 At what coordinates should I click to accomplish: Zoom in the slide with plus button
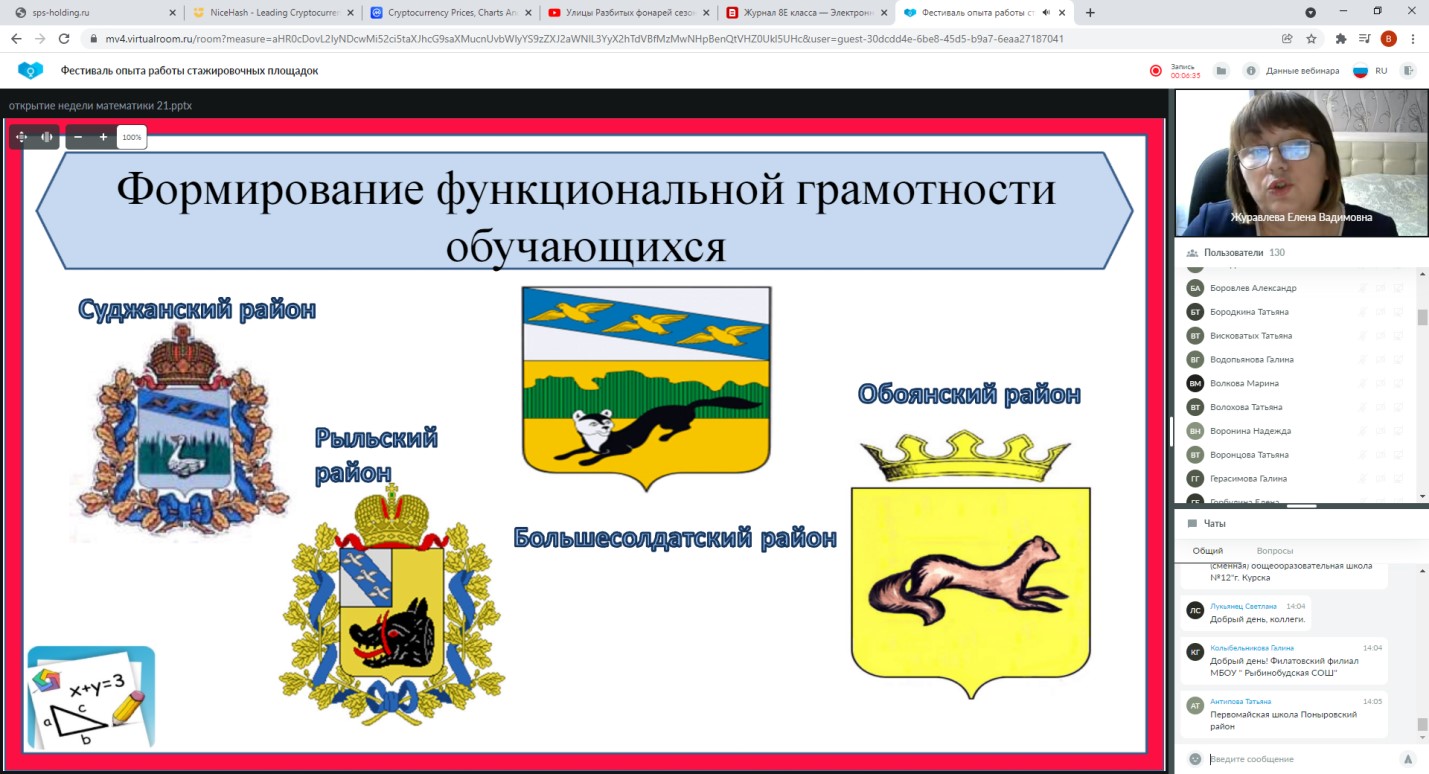[103, 137]
